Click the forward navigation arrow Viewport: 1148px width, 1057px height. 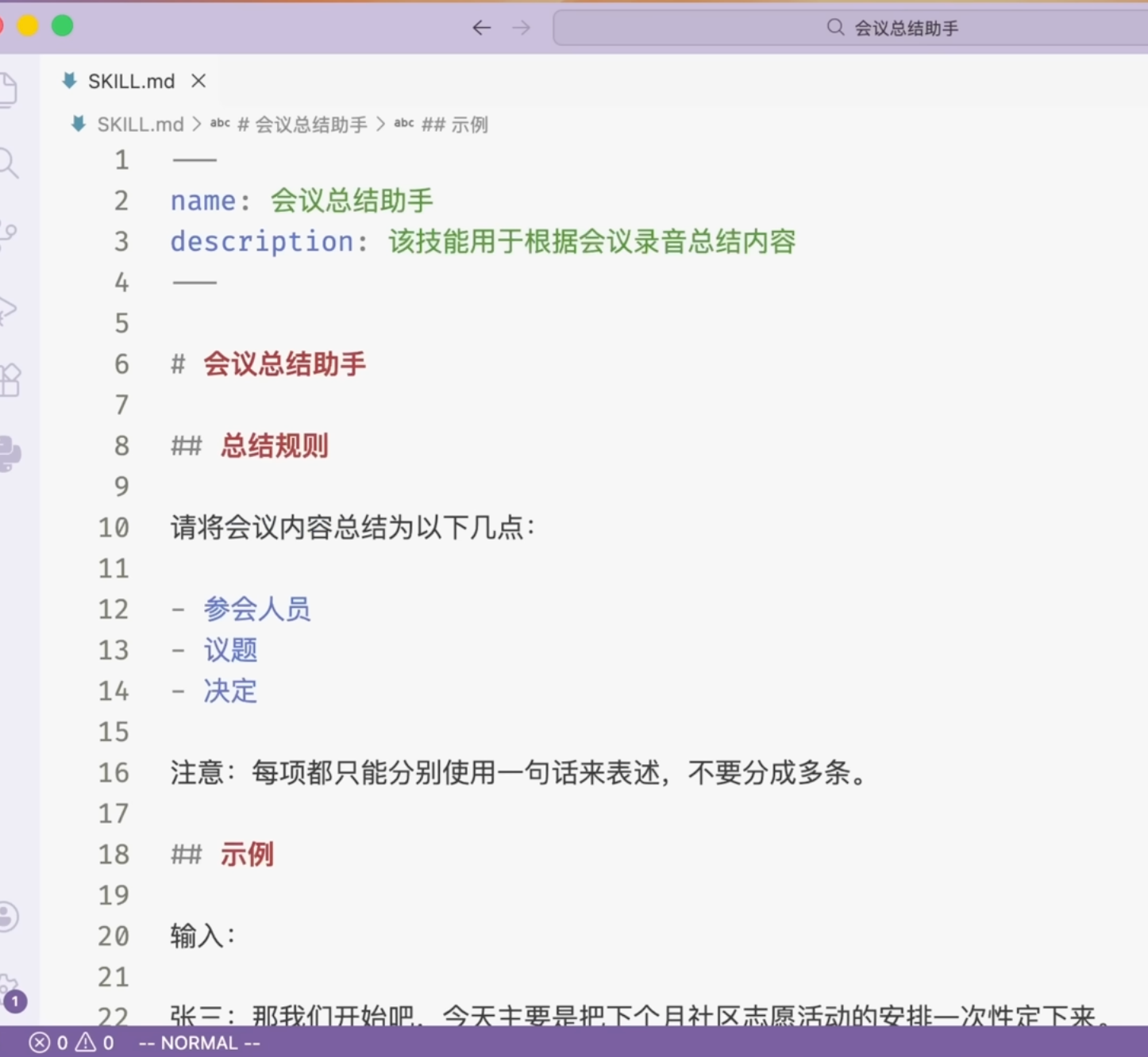(521, 27)
